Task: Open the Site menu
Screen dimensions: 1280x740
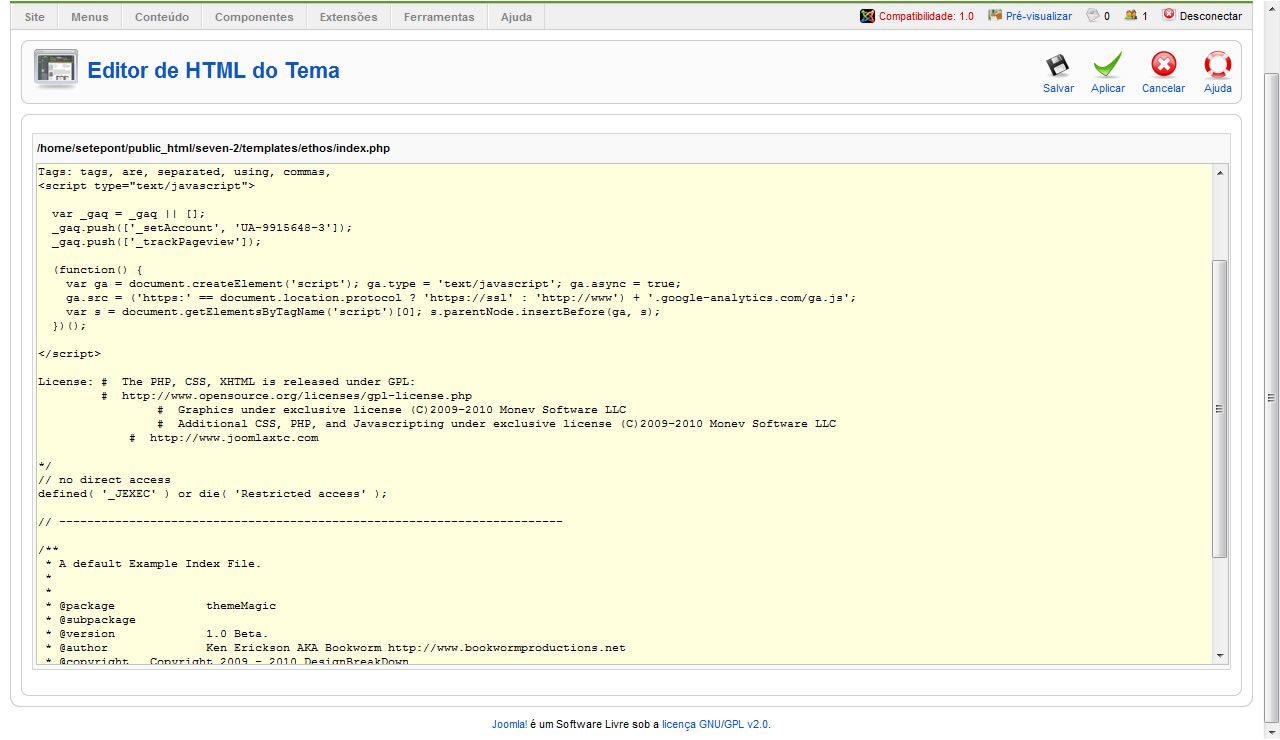Action: (35, 17)
